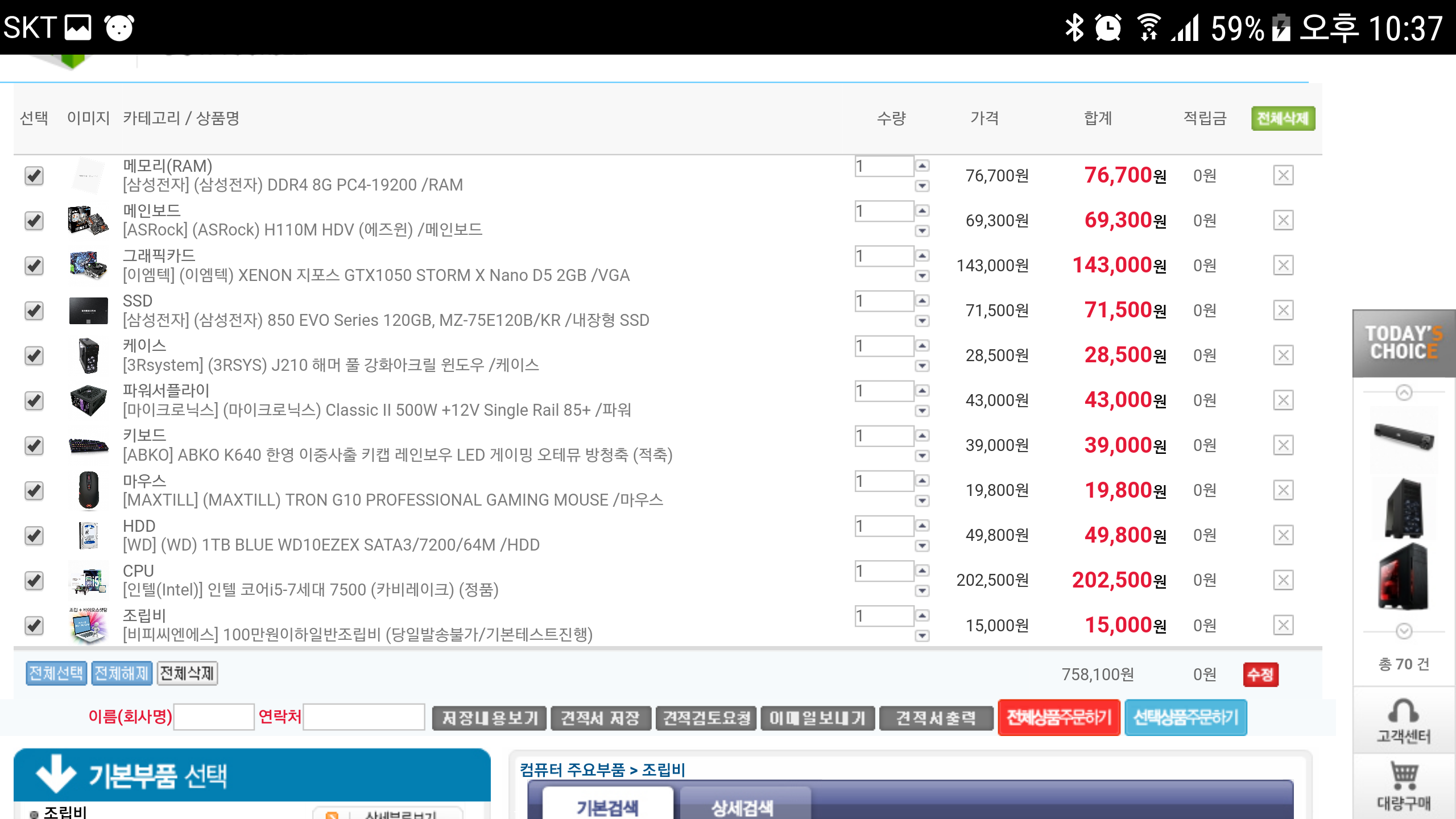Open the 대량구매 cart icon

1404,786
